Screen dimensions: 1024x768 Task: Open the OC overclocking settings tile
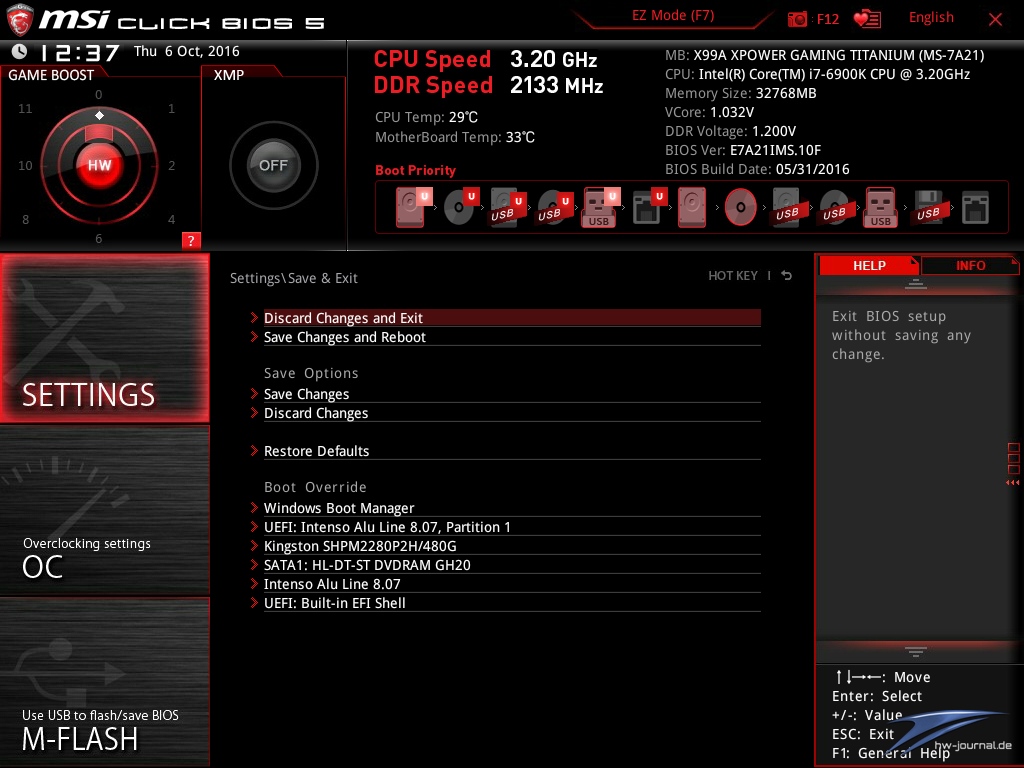click(x=104, y=511)
